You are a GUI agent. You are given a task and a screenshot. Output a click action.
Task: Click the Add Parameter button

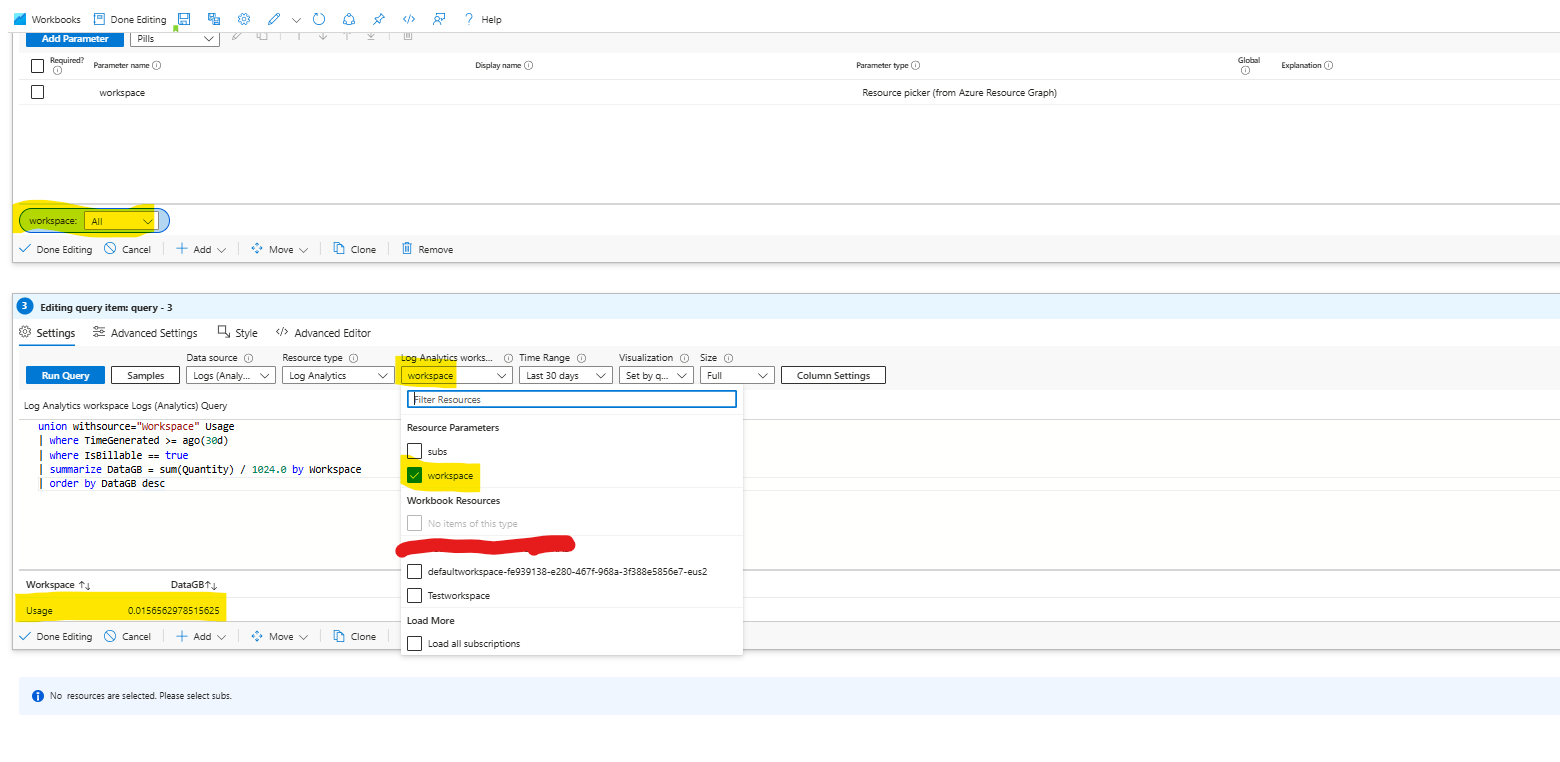coord(74,38)
